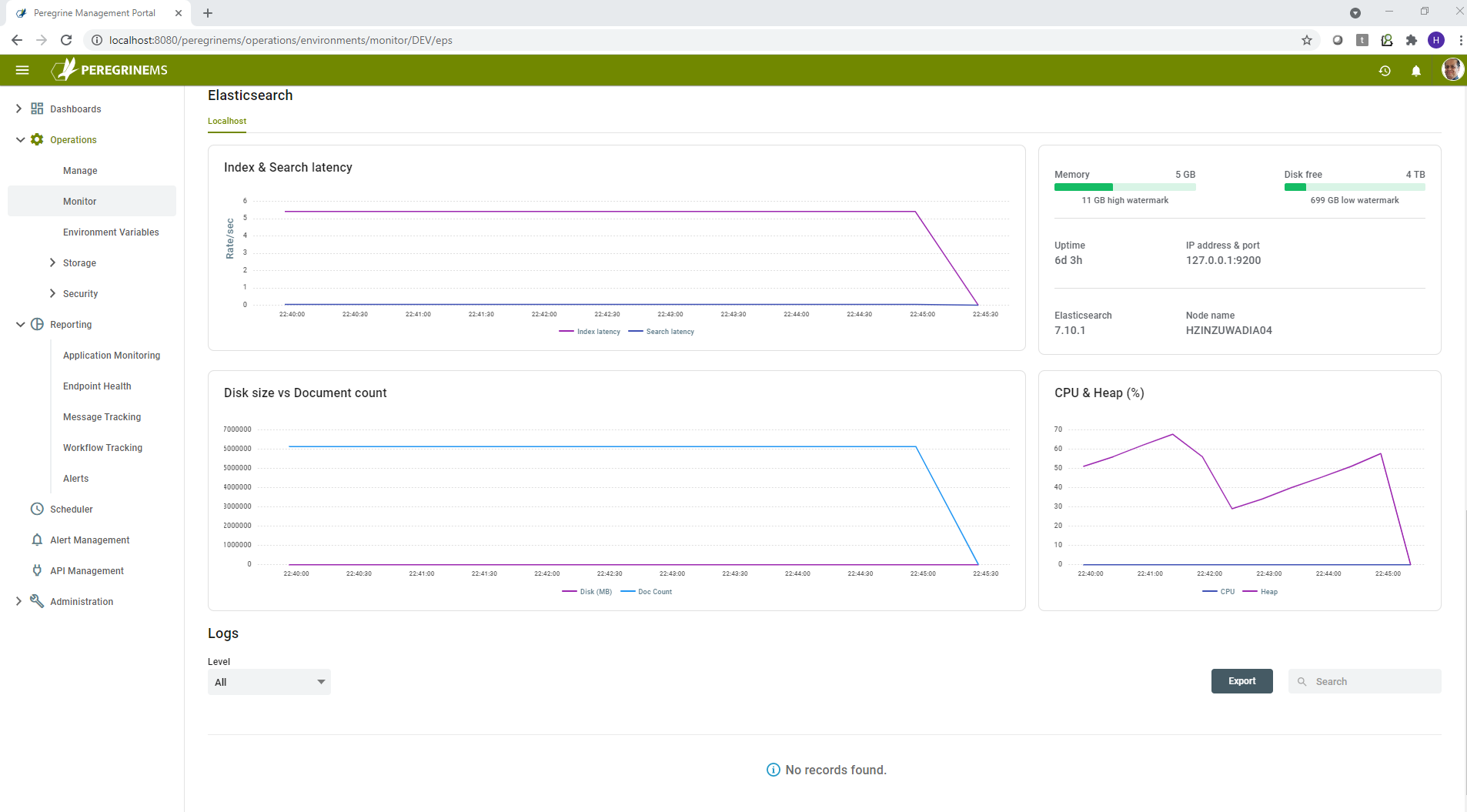Collapse the Reporting section
The width and height of the screenshot is (1467, 812).
coord(20,324)
